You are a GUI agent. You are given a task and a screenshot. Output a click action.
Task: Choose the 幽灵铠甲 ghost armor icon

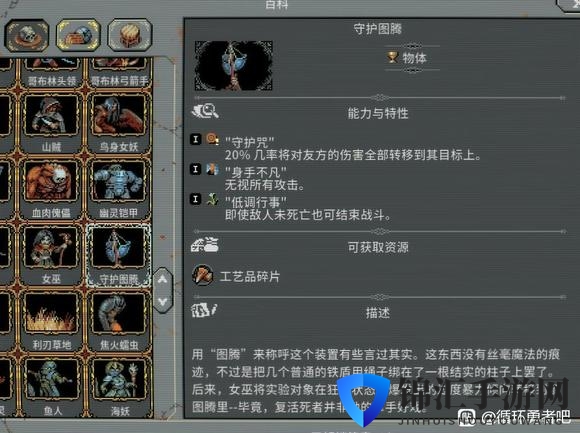click(118, 189)
